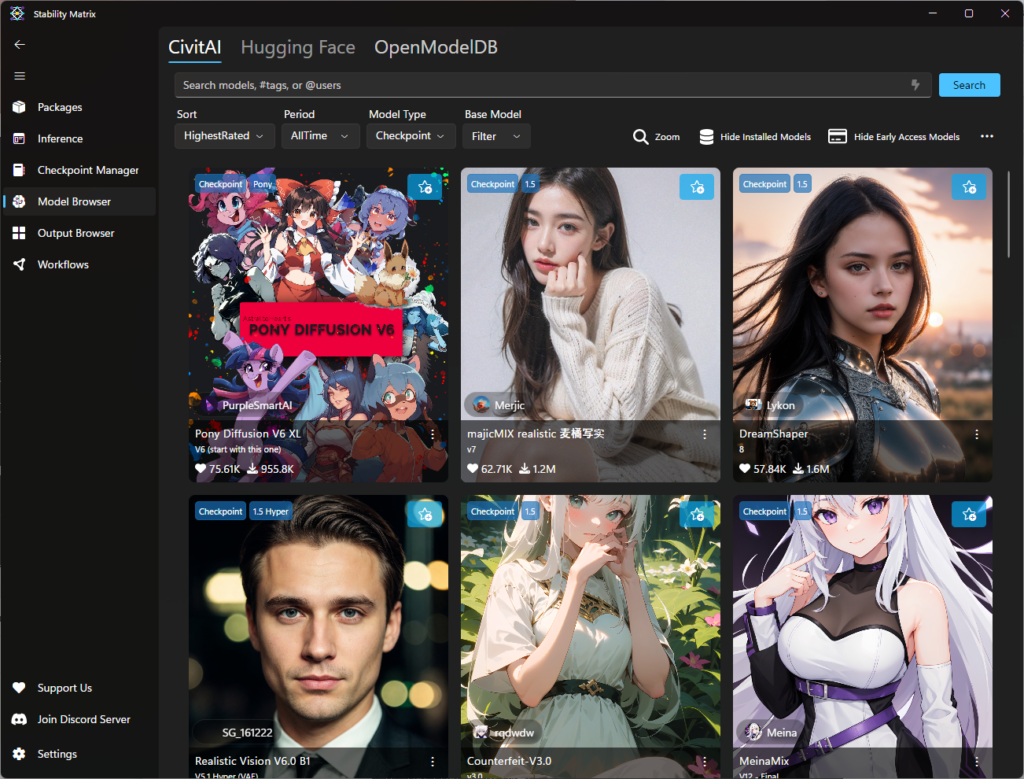Viewport: 1024px width, 779px height.
Task: Open Settings from the sidebar
Action: tap(79, 754)
